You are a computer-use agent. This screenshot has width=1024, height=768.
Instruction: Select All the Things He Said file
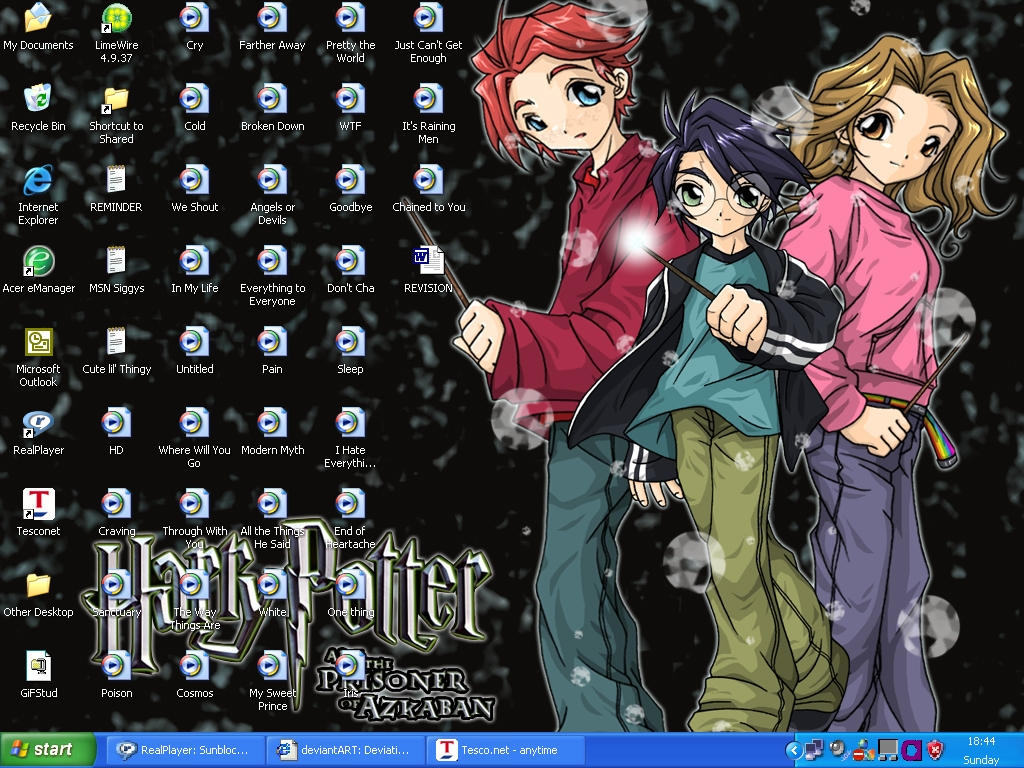tap(272, 504)
